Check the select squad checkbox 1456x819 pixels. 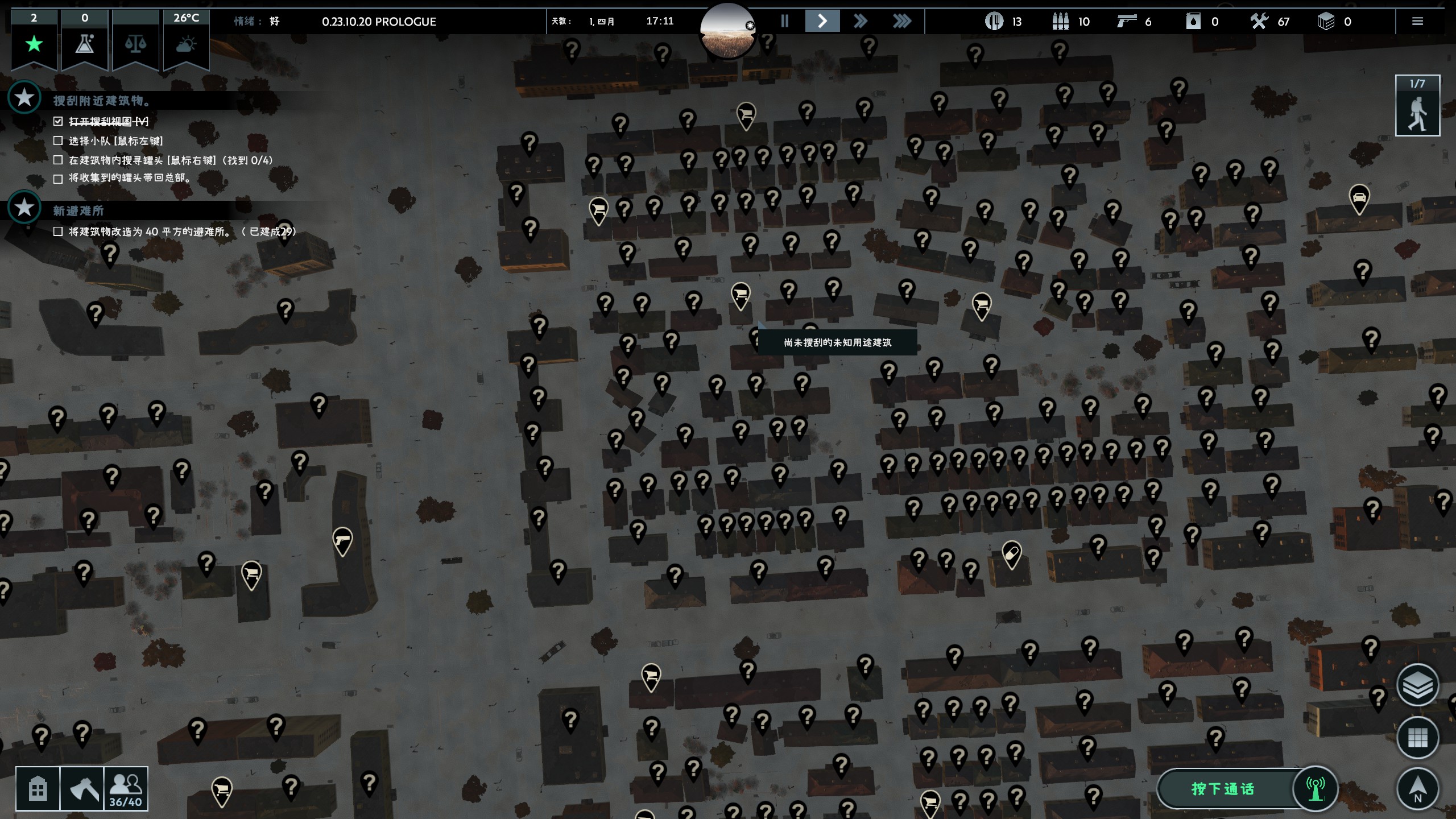[58, 140]
